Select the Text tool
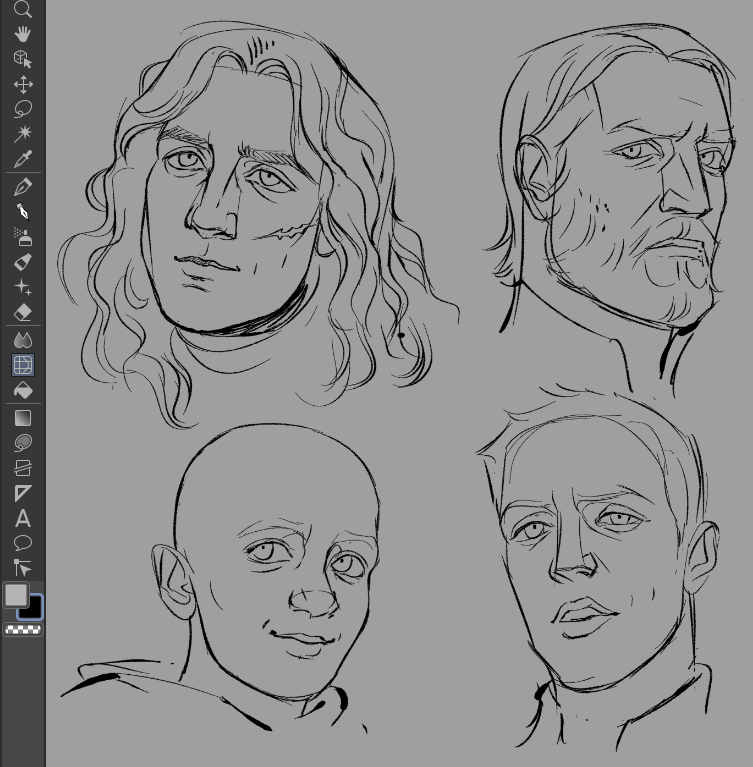Viewport: 753px width, 767px height. [x=23, y=518]
